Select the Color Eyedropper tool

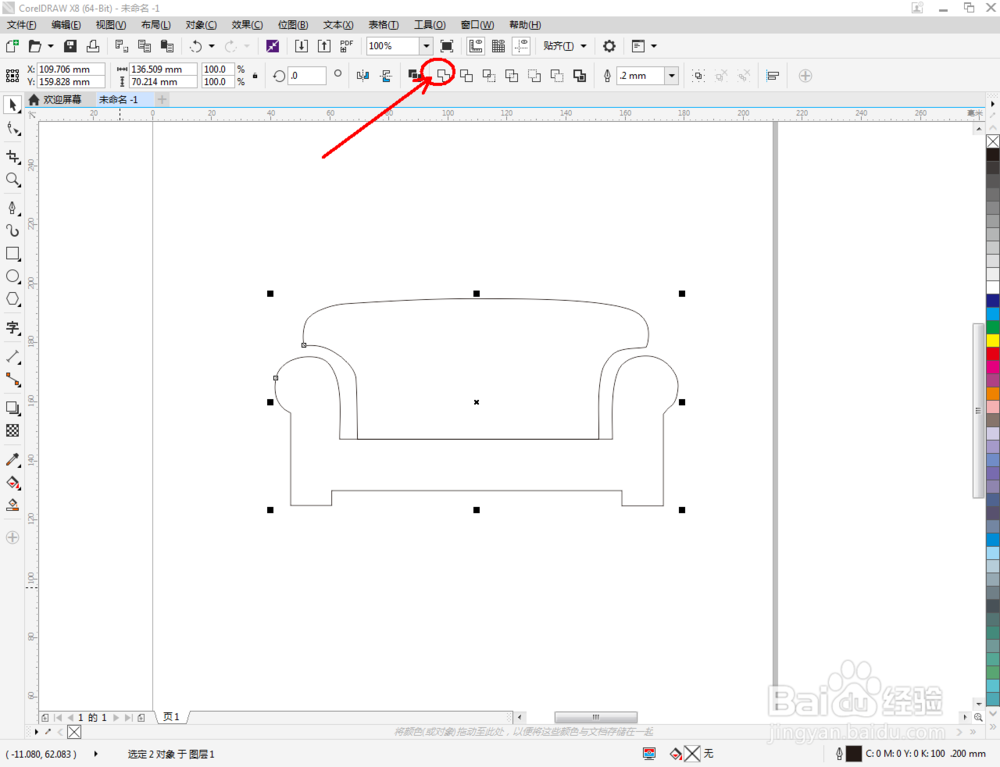[x=12, y=460]
